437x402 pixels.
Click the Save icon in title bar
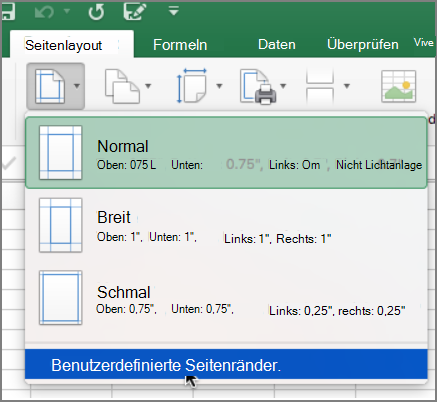coord(8,11)
